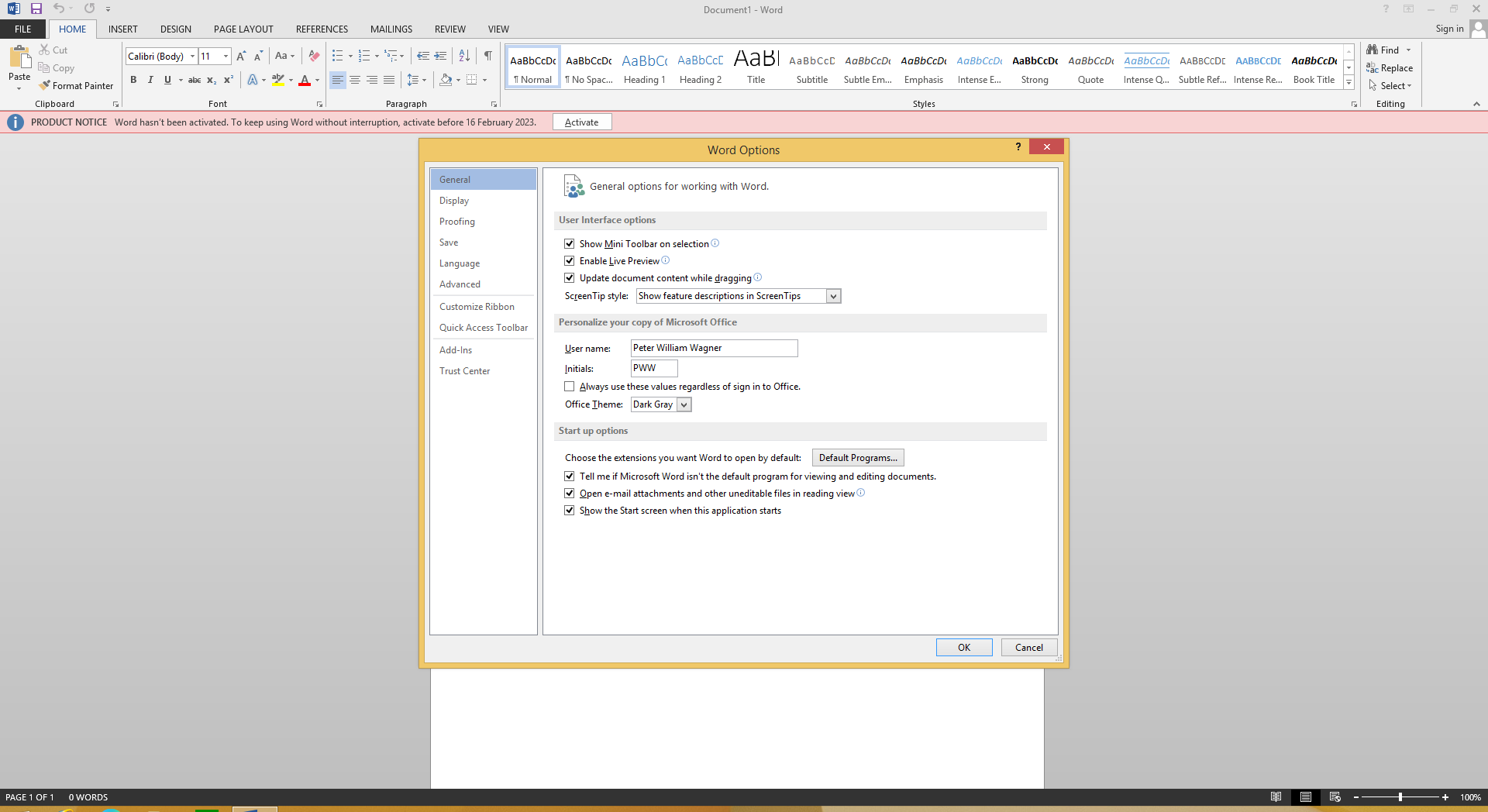Open the font name dropdown
The height and width of the screenshot is (812, 1488).
click(192, 56)
